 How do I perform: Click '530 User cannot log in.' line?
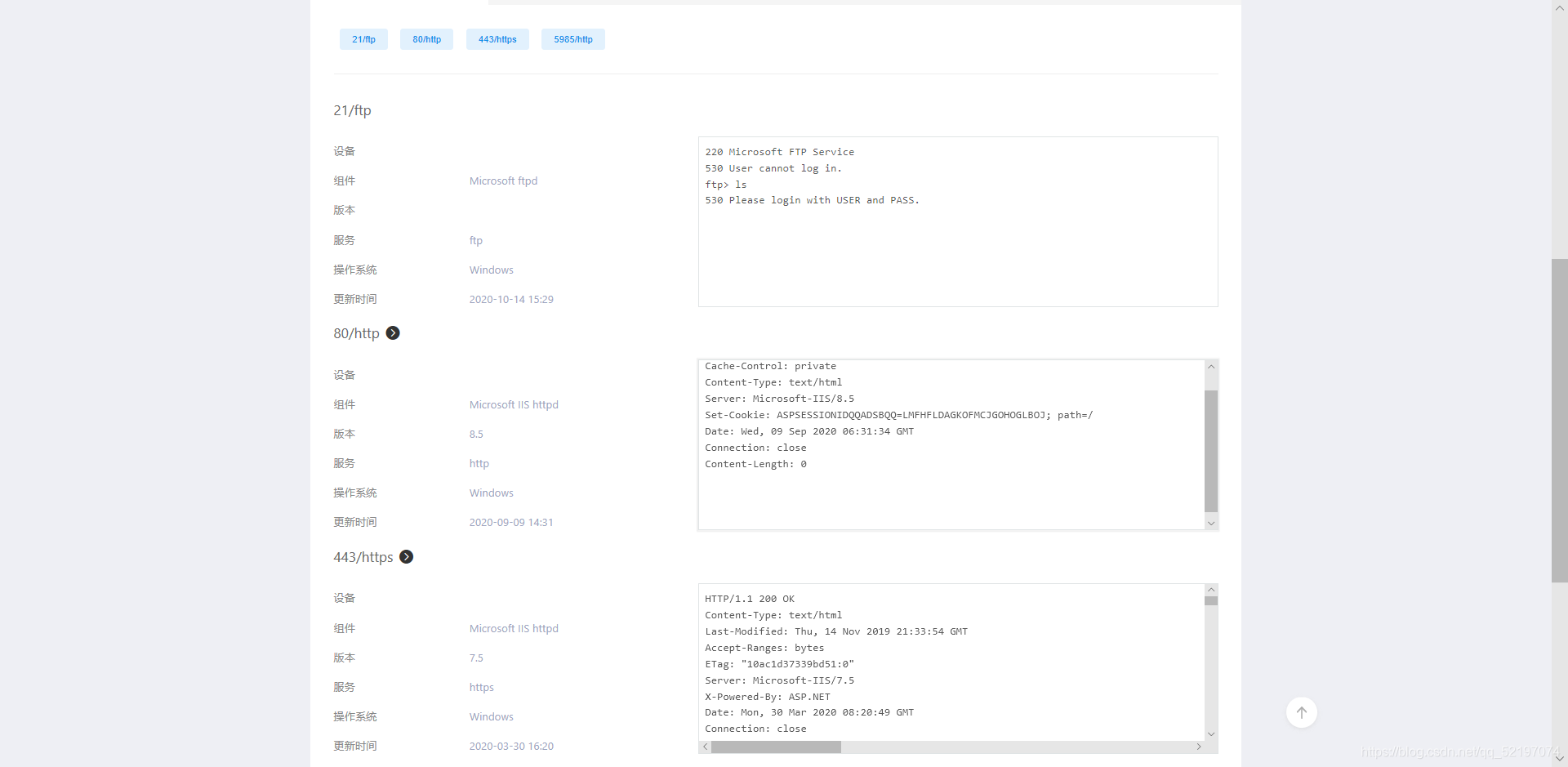(773, 168)
